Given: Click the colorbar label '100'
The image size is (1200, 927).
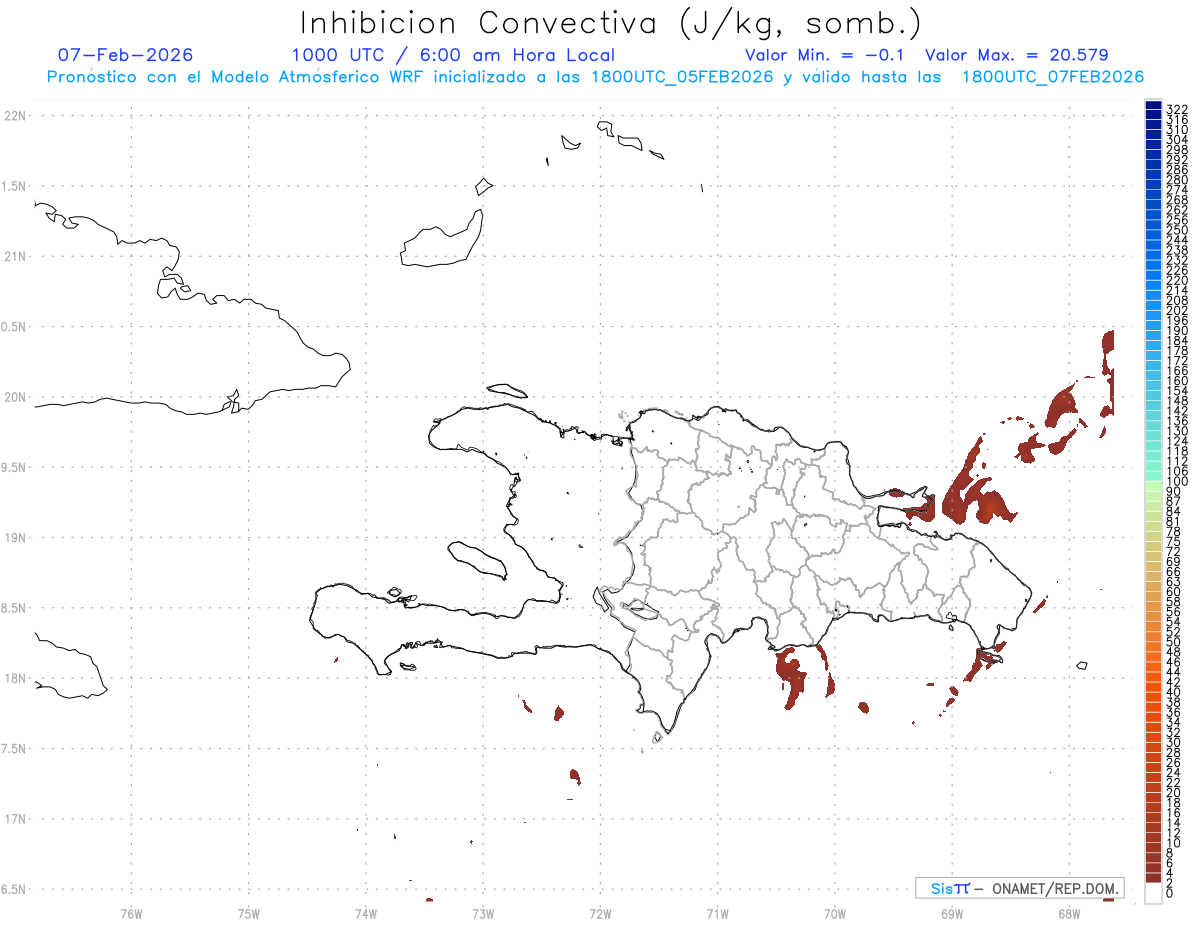Looking at the screenshot, I should [x=1176, y=482].
